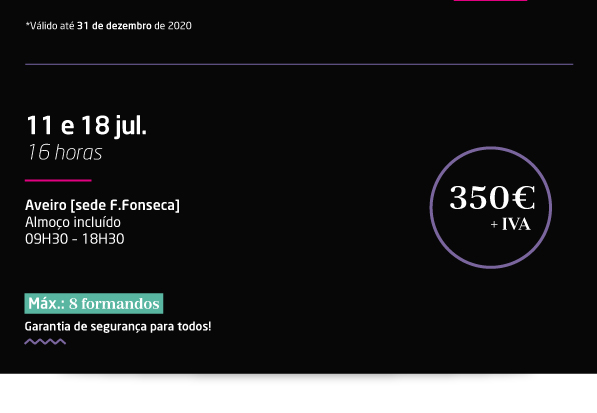Image resolution: width=597 pixels, height=413 pixels.
Task: Select the bold '31 de dezembro' text
Action: click(x=114, y=26)
